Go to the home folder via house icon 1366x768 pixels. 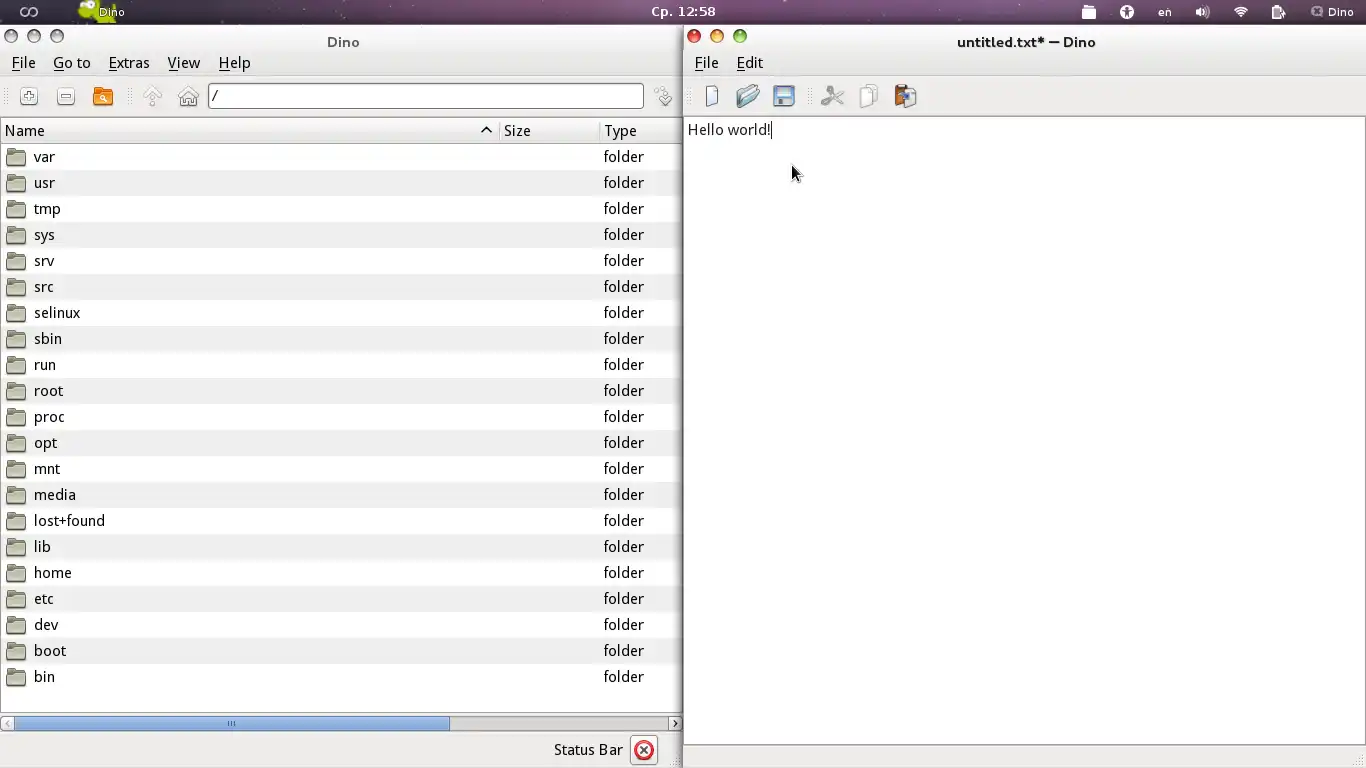click(x=188, y=96)
